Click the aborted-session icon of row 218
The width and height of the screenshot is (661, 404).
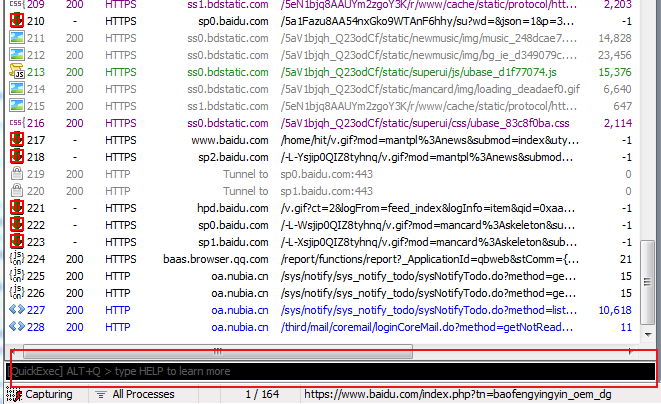pos(16,156)
